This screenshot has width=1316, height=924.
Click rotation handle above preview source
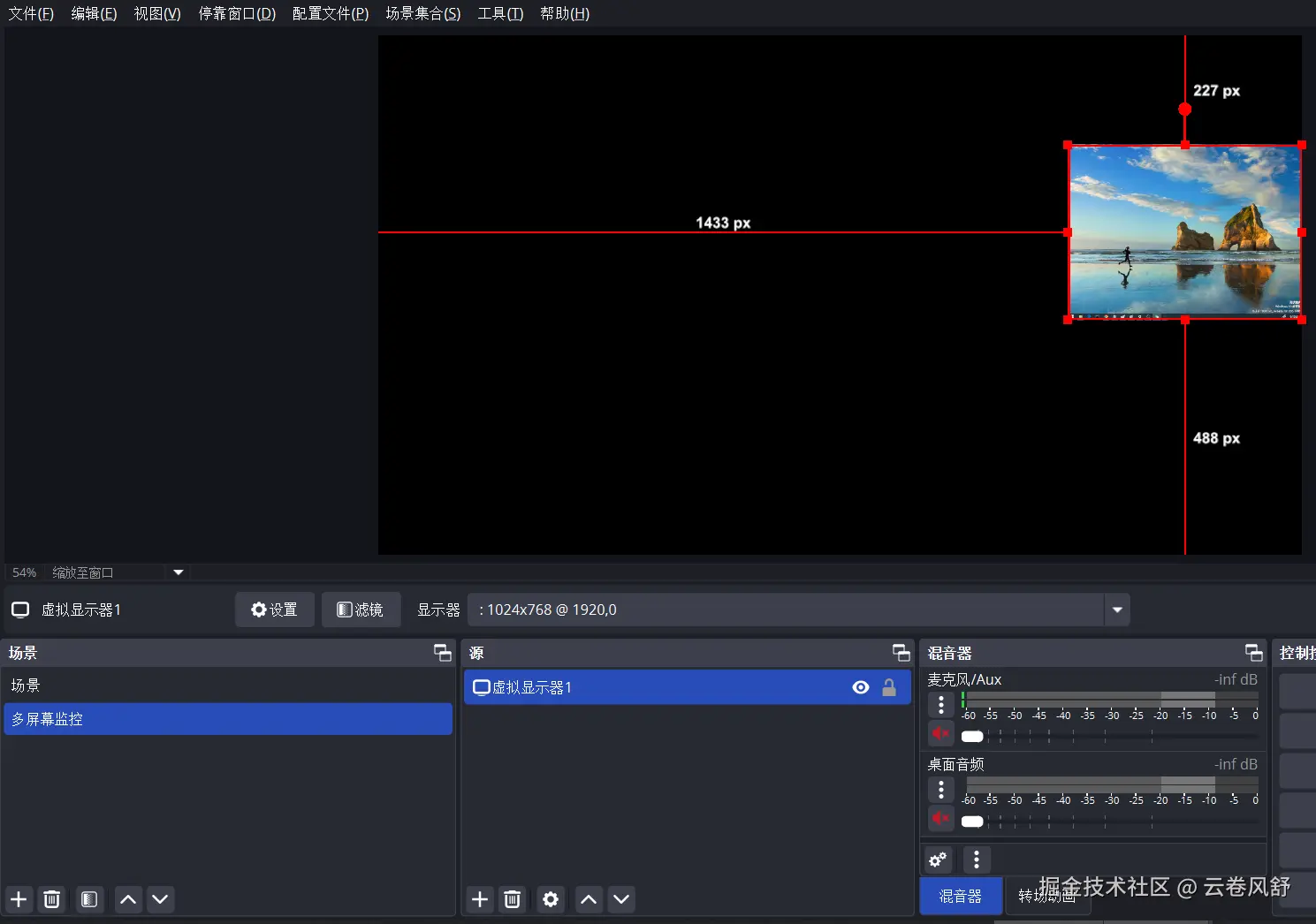(x=1185, y=110)
